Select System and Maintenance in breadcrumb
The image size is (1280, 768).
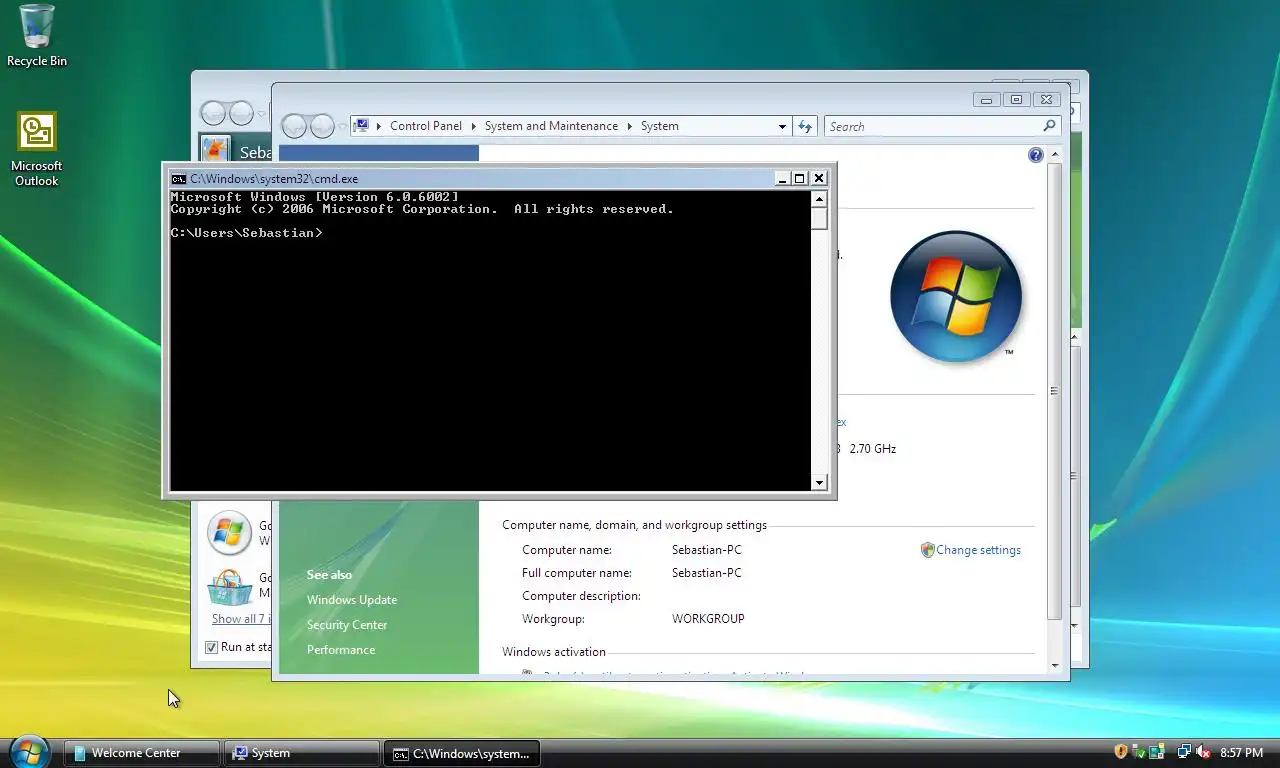pos(551,126)
